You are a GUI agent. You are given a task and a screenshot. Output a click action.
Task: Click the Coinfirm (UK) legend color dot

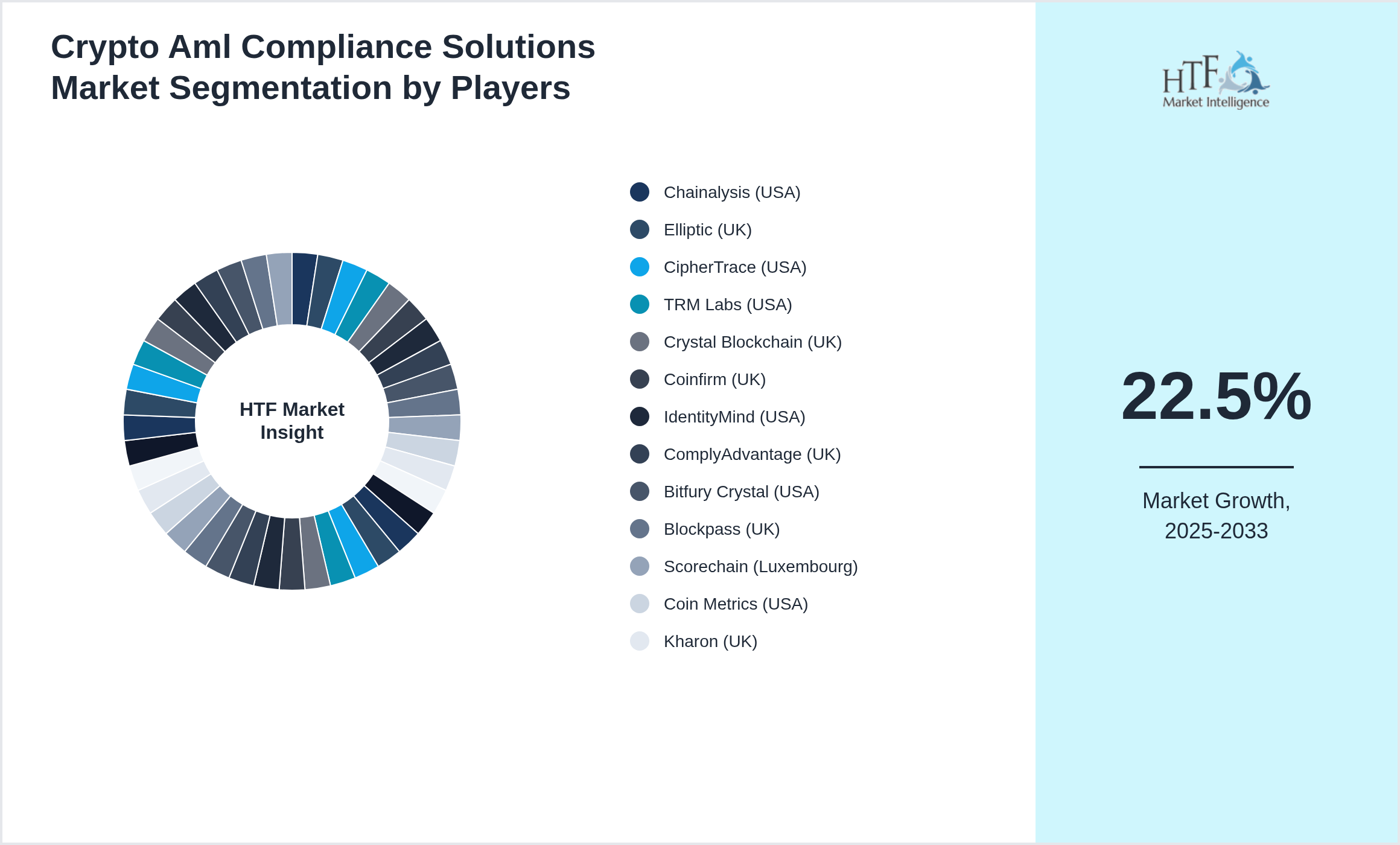(x=640, y=379)
